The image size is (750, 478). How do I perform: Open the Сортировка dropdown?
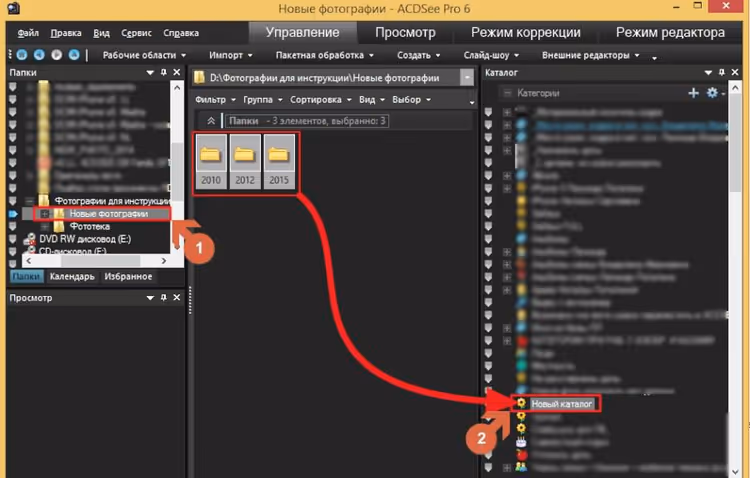[320, 100]
